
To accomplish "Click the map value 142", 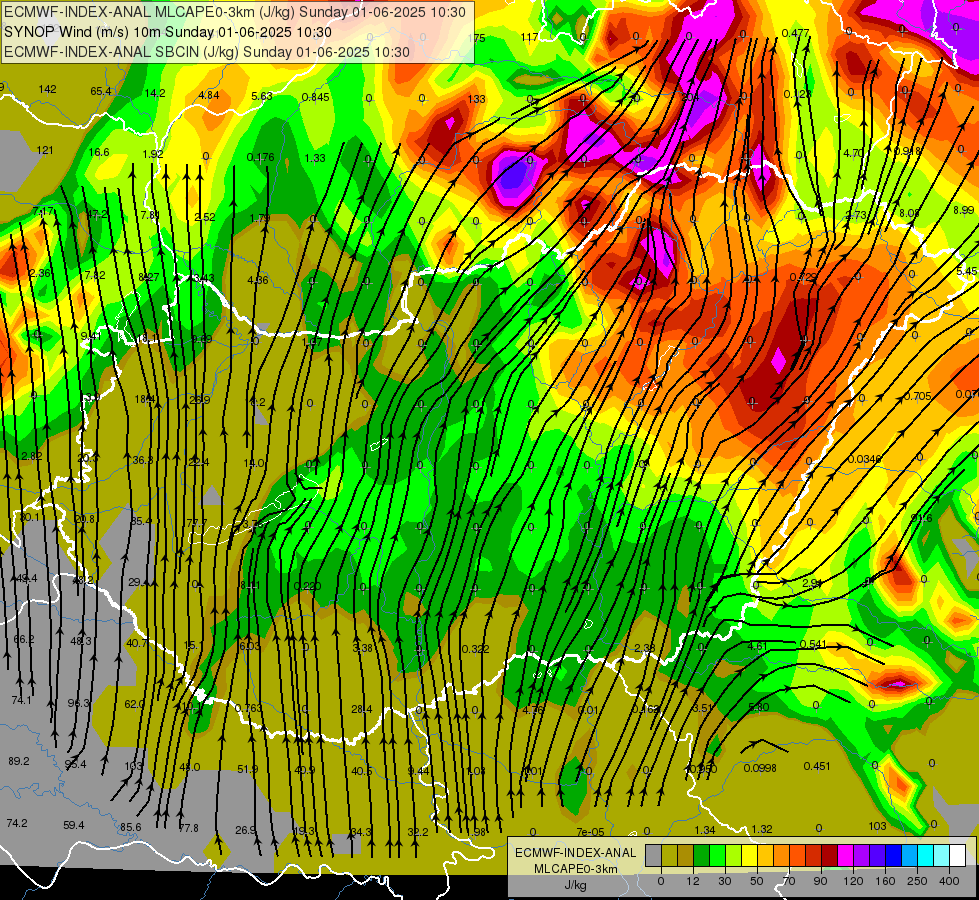I will [47, 89].
